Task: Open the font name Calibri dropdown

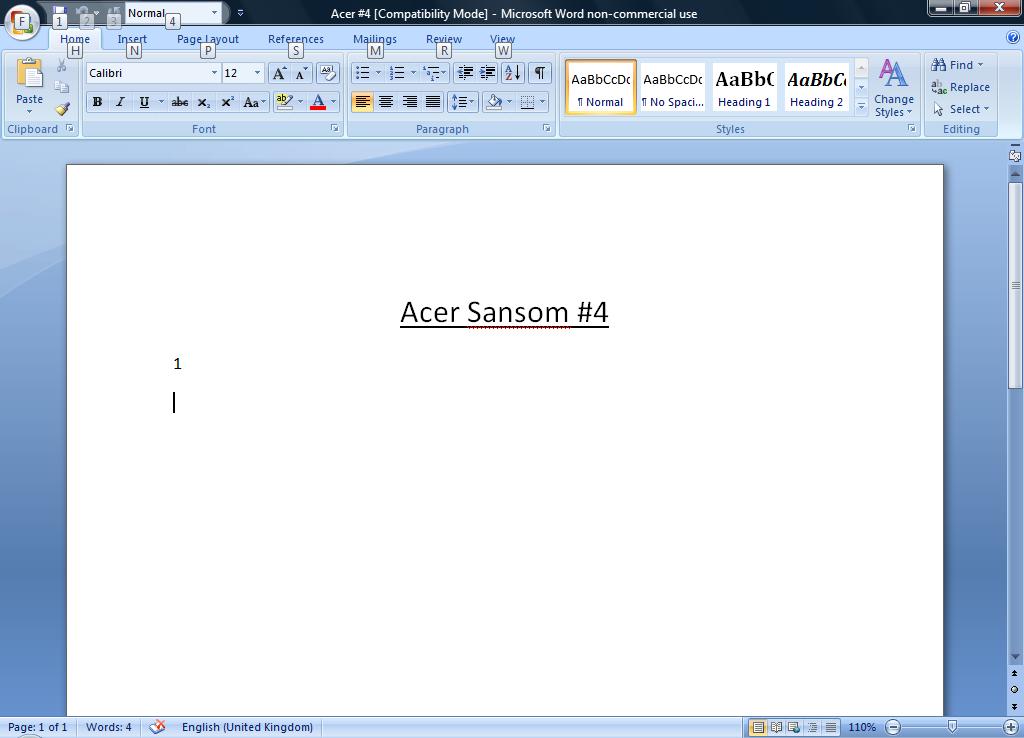Action: tap(214, 73)
